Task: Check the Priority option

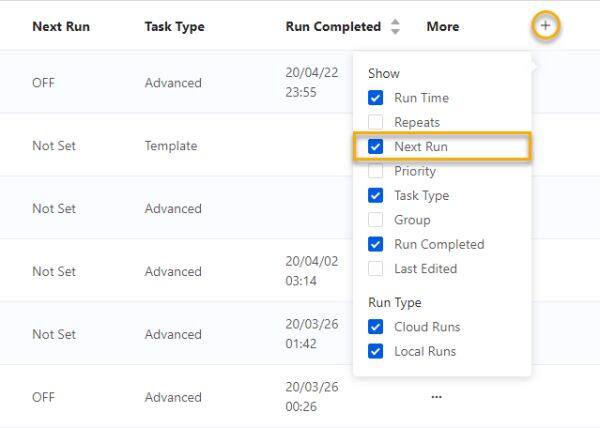Action: (375, 171)
